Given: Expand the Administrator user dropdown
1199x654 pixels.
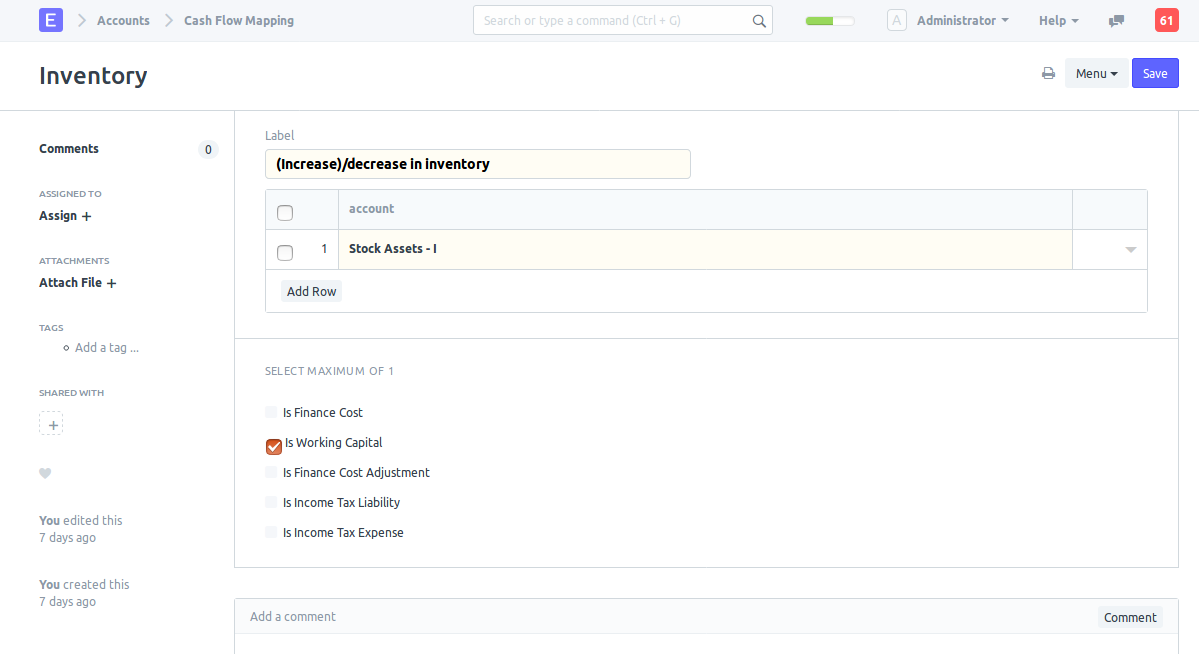Looking at the screenshot, I should 962,20.
